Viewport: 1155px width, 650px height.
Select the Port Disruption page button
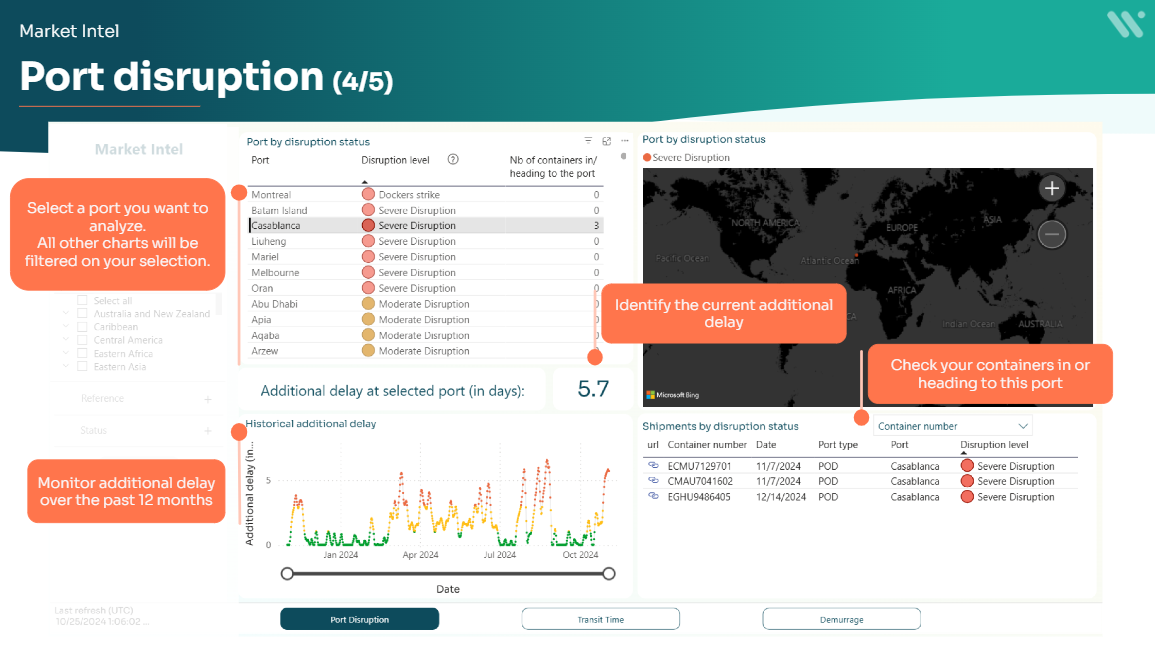pyautogui.click(x=359, y=619)
